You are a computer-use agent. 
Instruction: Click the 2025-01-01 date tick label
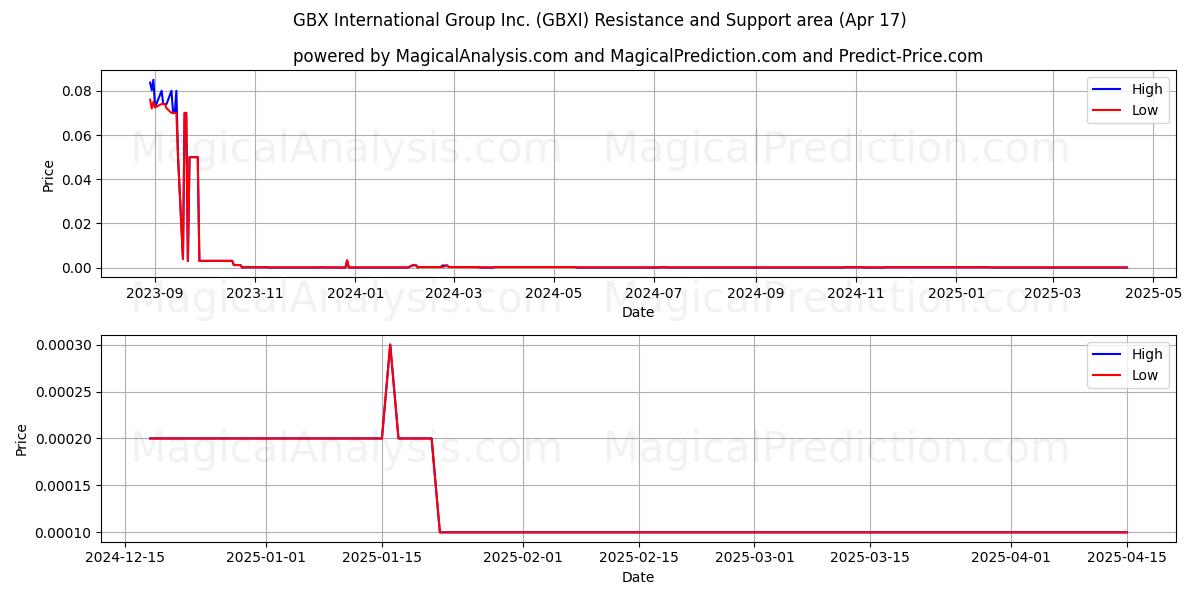click(266, 558)
